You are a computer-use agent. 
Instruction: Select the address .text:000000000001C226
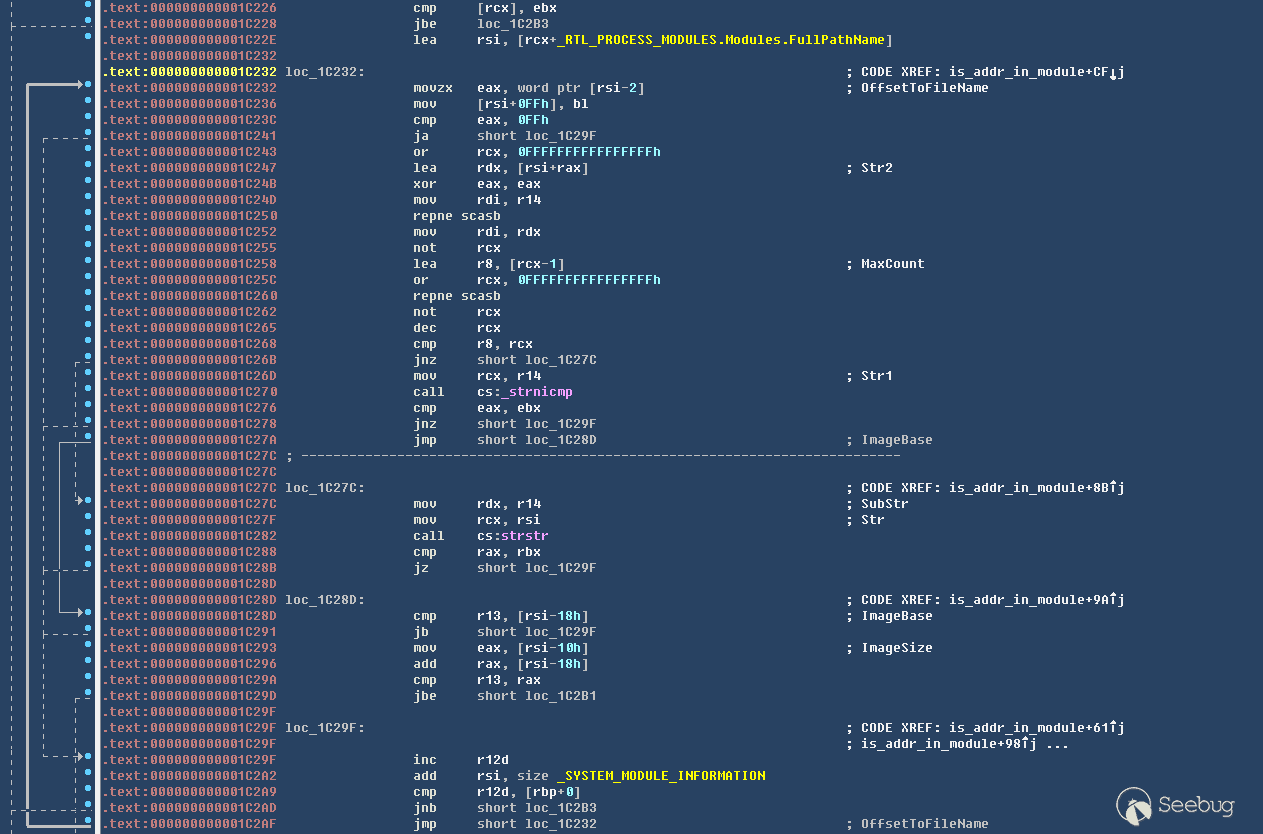189,8
